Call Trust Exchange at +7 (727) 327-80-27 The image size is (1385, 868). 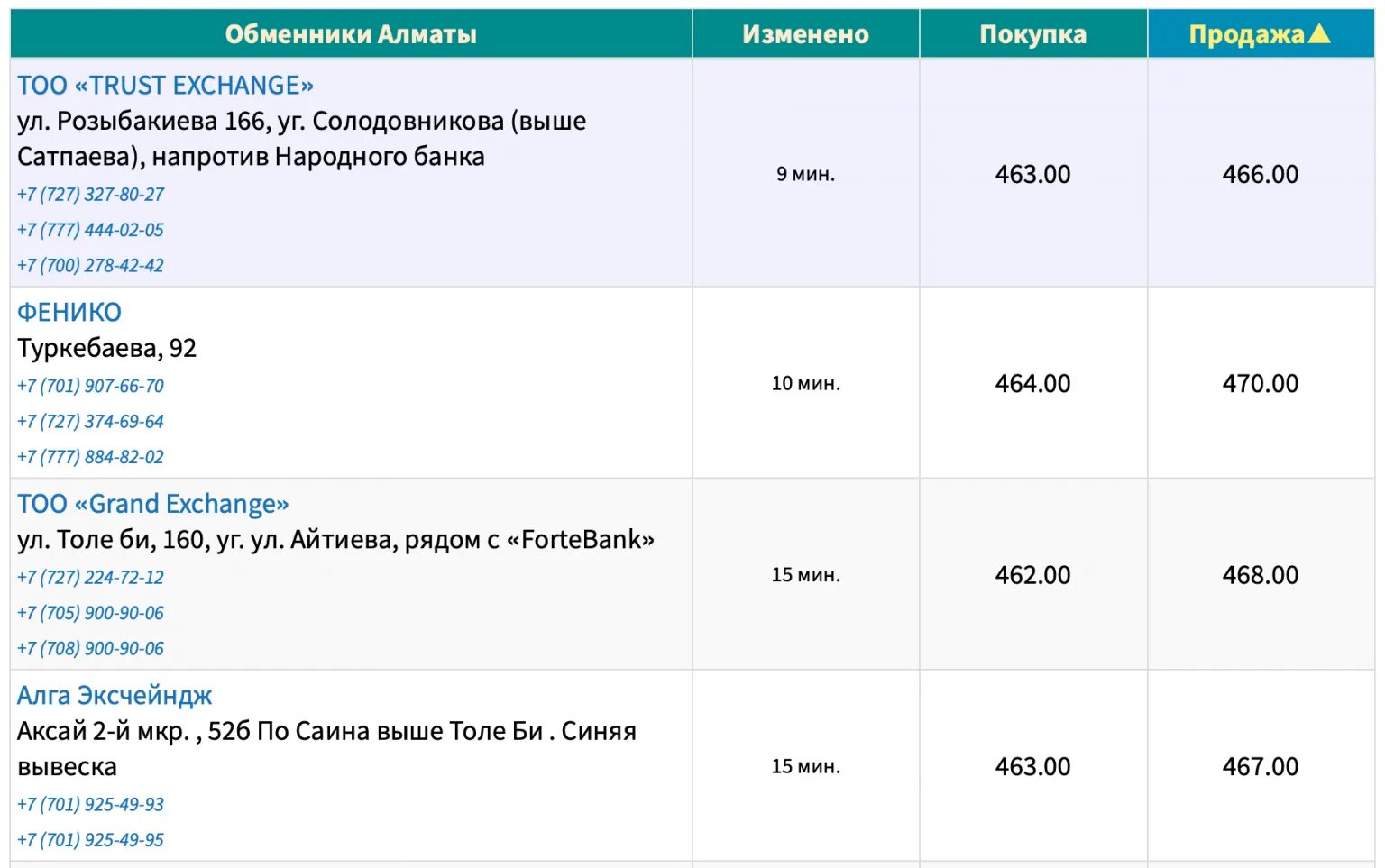point(90,195)
